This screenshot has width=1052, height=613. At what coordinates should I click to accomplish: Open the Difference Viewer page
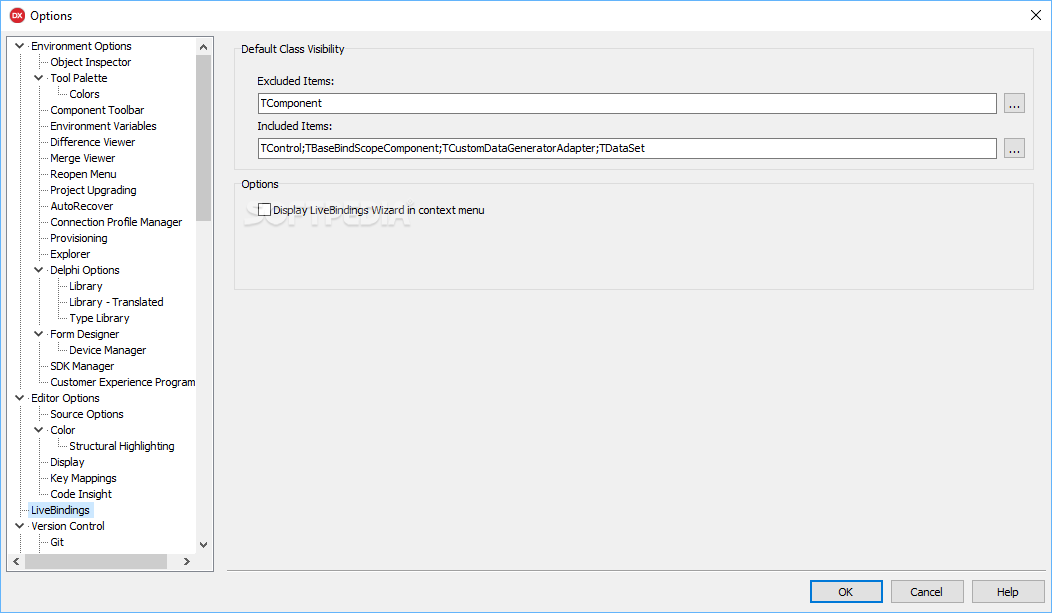click(x=93, y=142)
